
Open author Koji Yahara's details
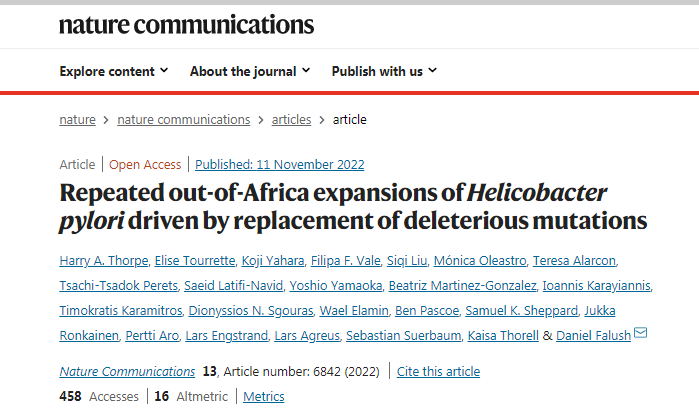272,261
